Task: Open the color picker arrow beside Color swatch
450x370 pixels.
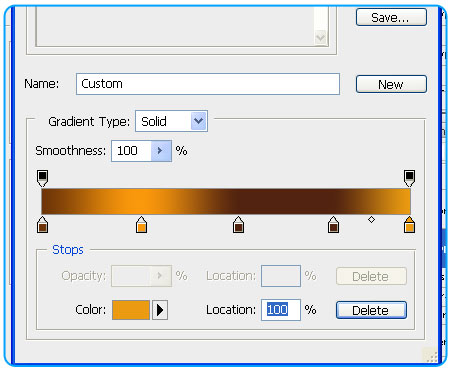Action: point(160,310)
